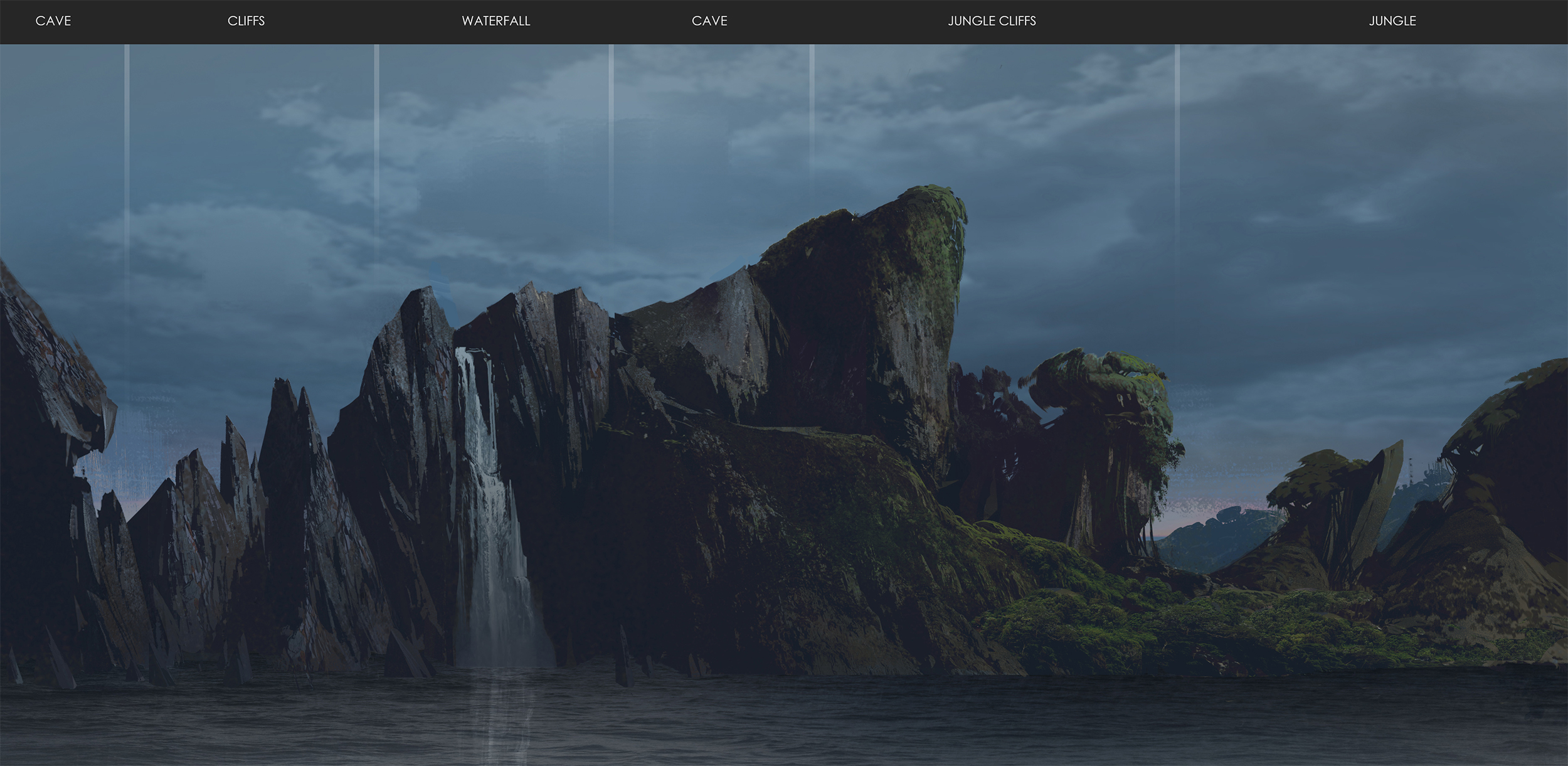Click the WATERFALL section label
Image resolution: width=1568 pixels, height=766 pixels.
pos(495,21)
